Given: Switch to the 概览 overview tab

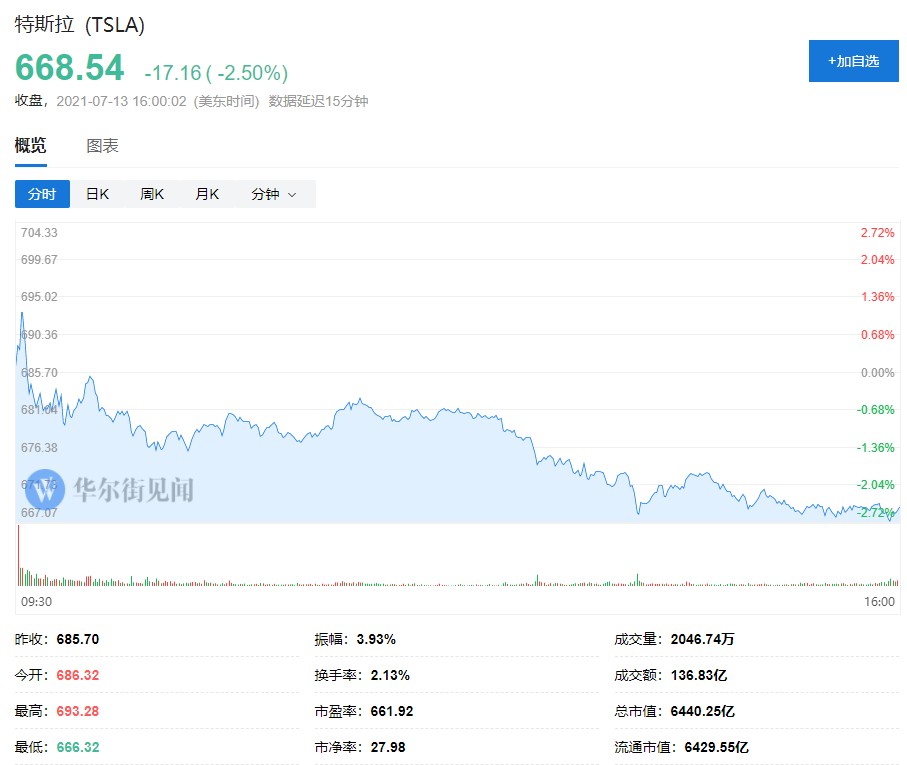Looking at the screenshot, I should 30,146.
